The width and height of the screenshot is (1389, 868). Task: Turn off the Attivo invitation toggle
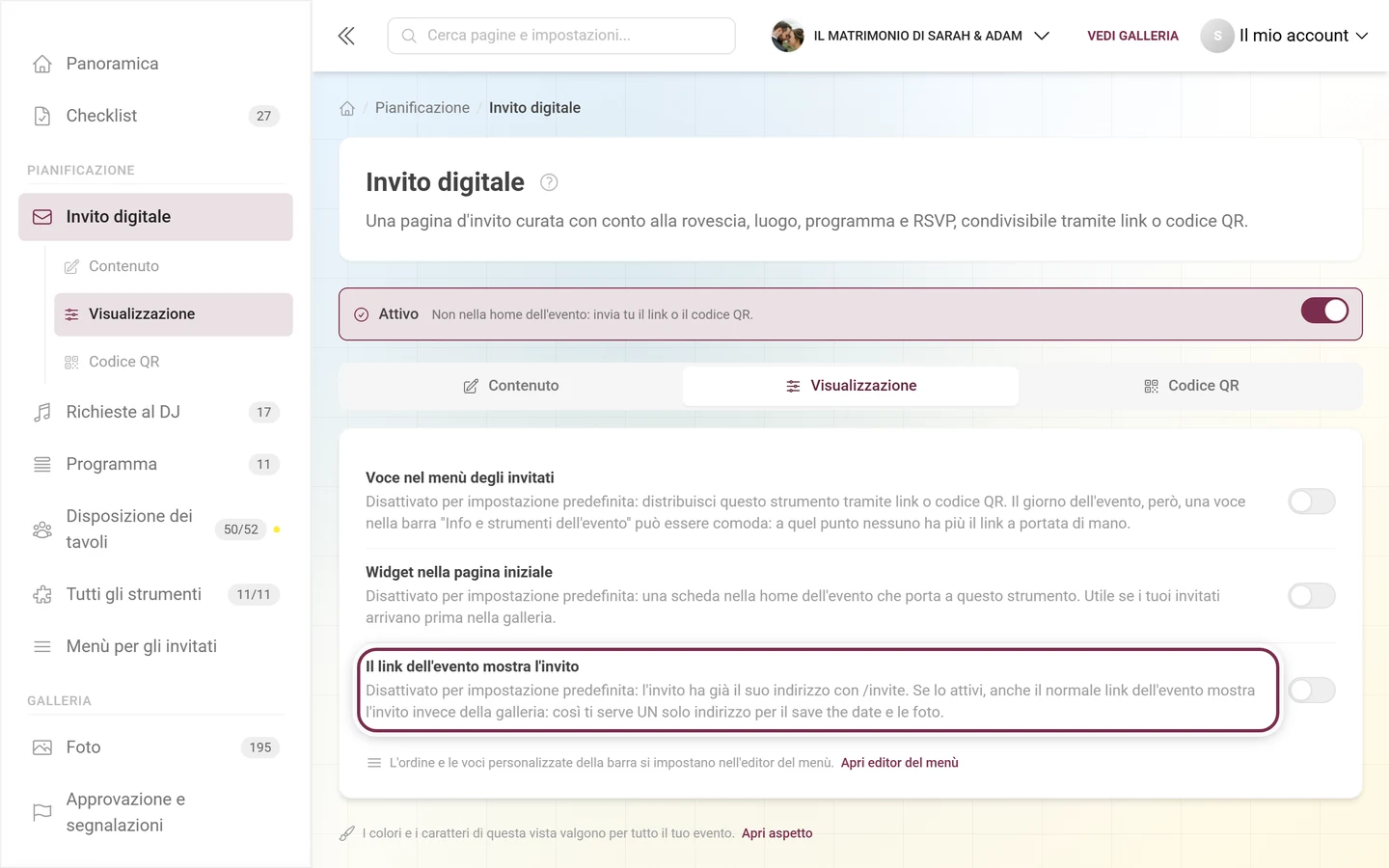1324,311
